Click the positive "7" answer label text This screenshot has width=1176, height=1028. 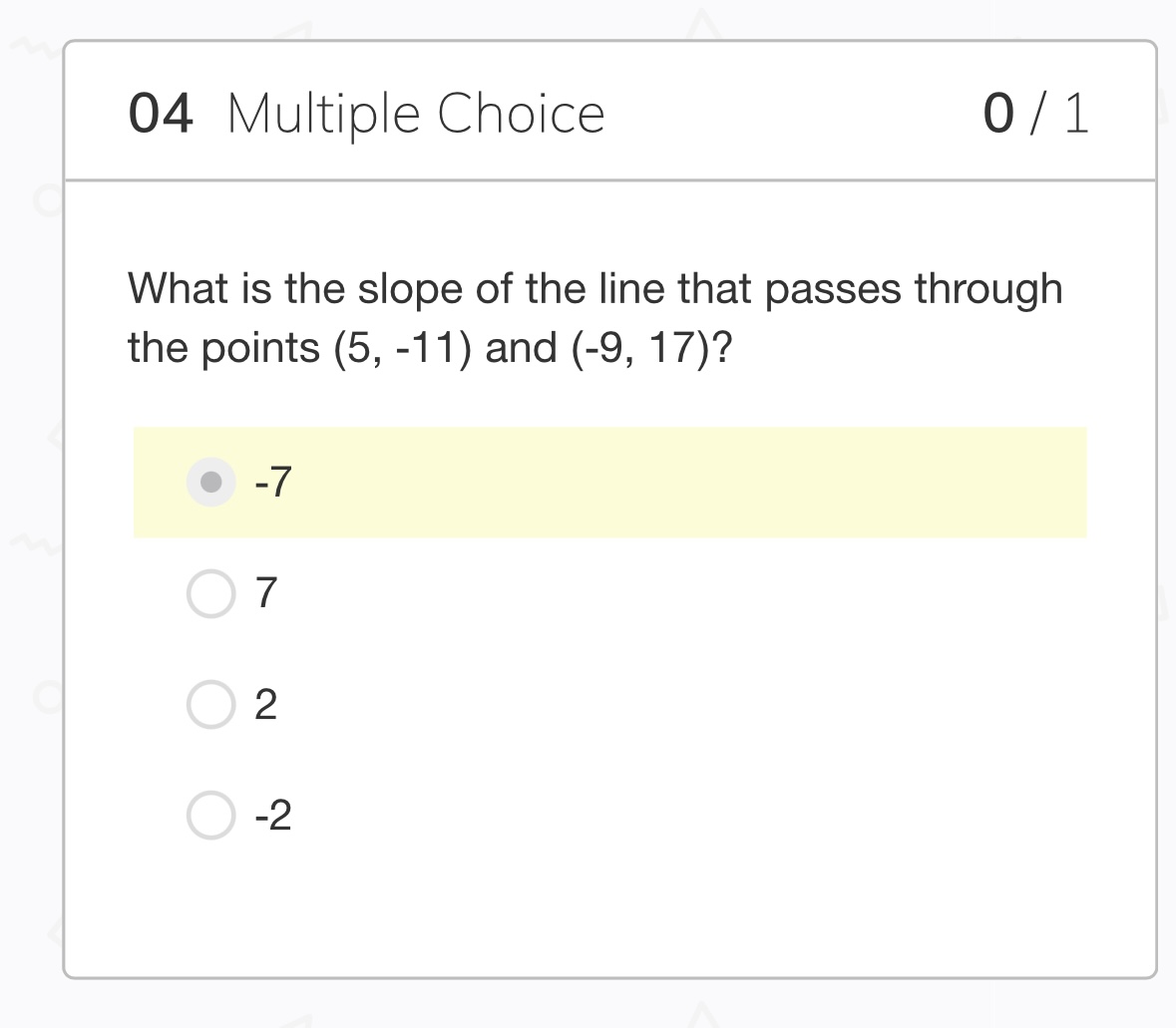(265, 594)
